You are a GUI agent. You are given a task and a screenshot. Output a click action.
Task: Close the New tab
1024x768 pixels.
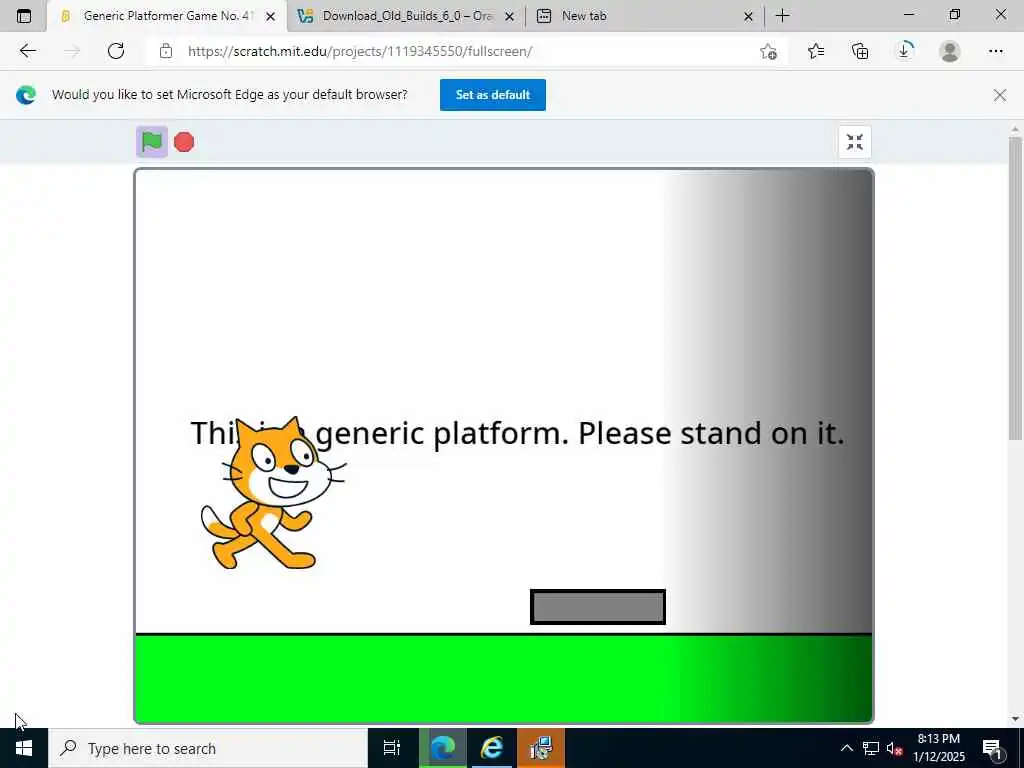(x=748, y=16)
